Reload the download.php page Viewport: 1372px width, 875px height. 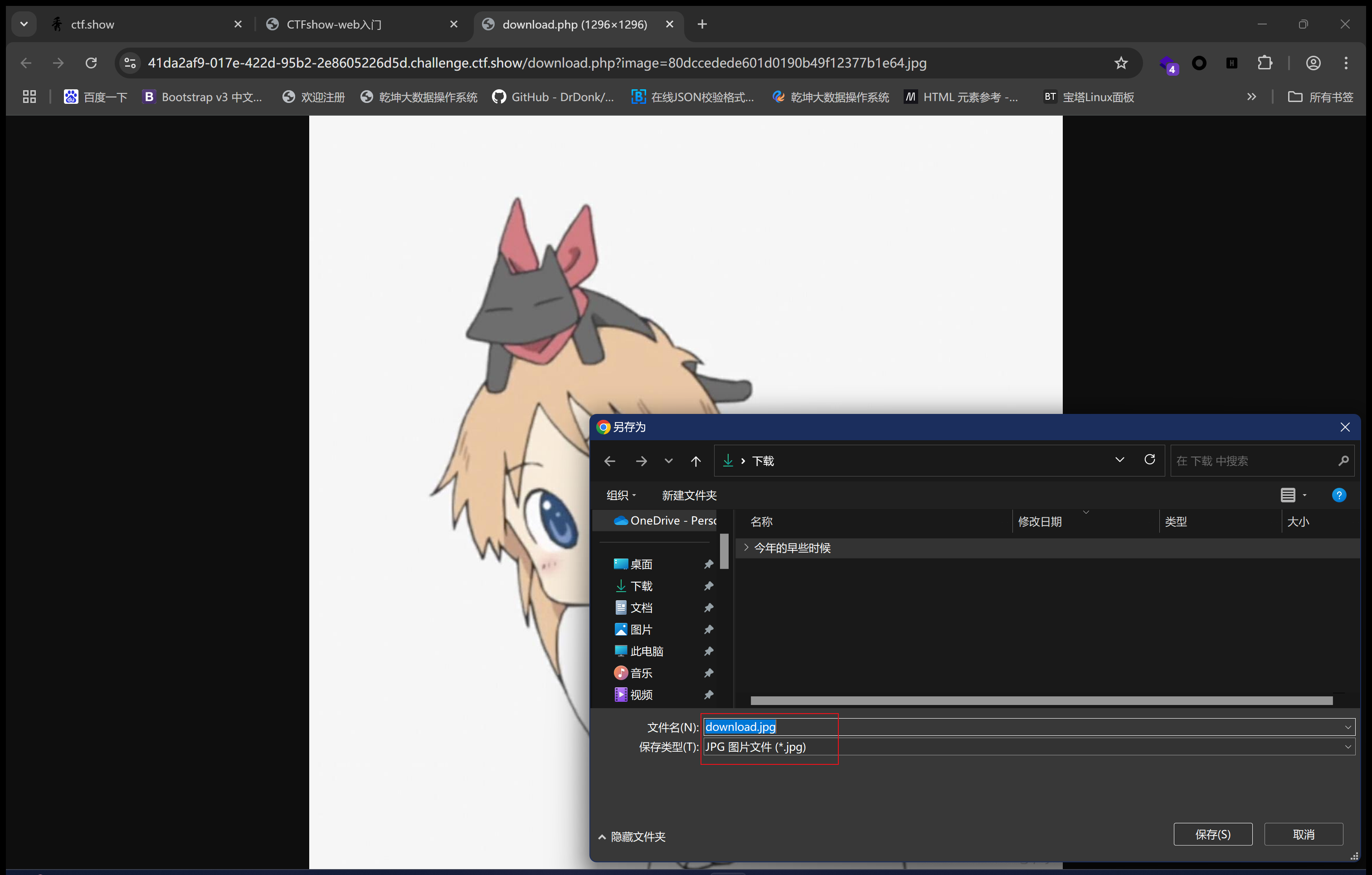coord(91,63)
